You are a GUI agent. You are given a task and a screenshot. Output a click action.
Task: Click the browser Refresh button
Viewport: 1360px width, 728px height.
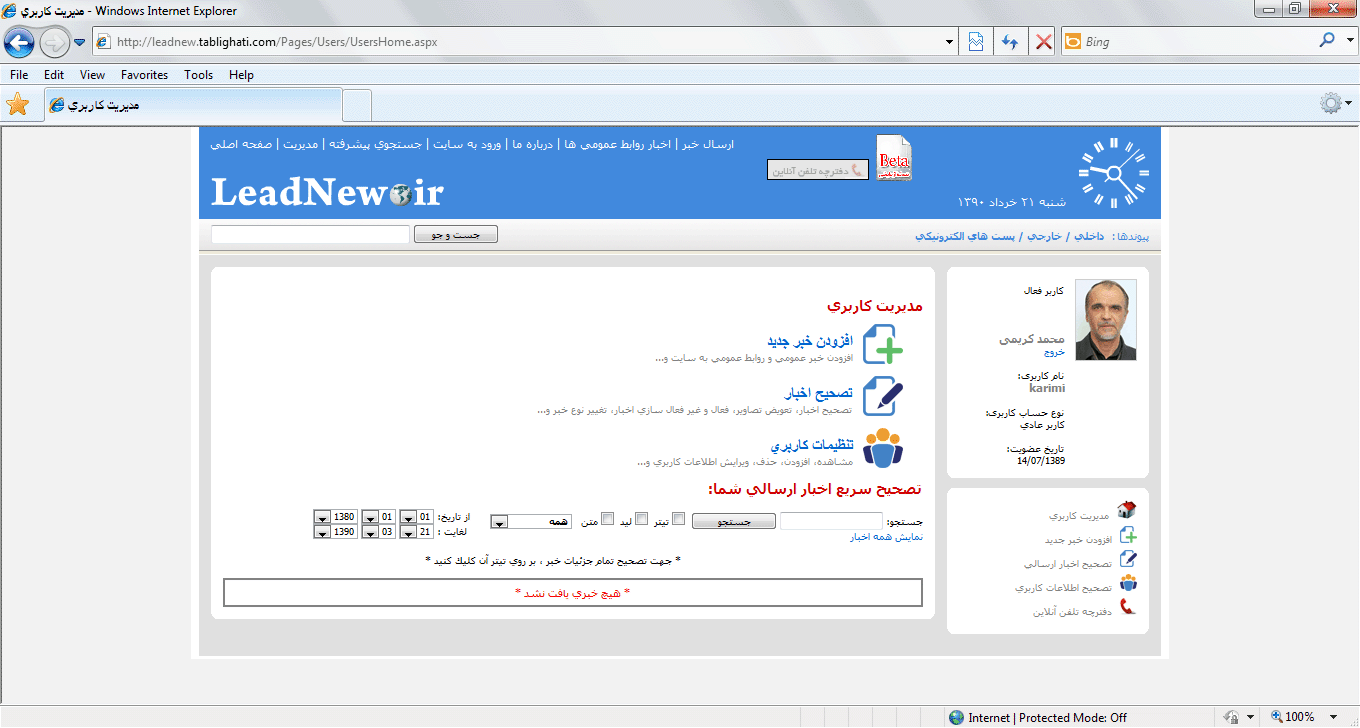coord(1010,42)
